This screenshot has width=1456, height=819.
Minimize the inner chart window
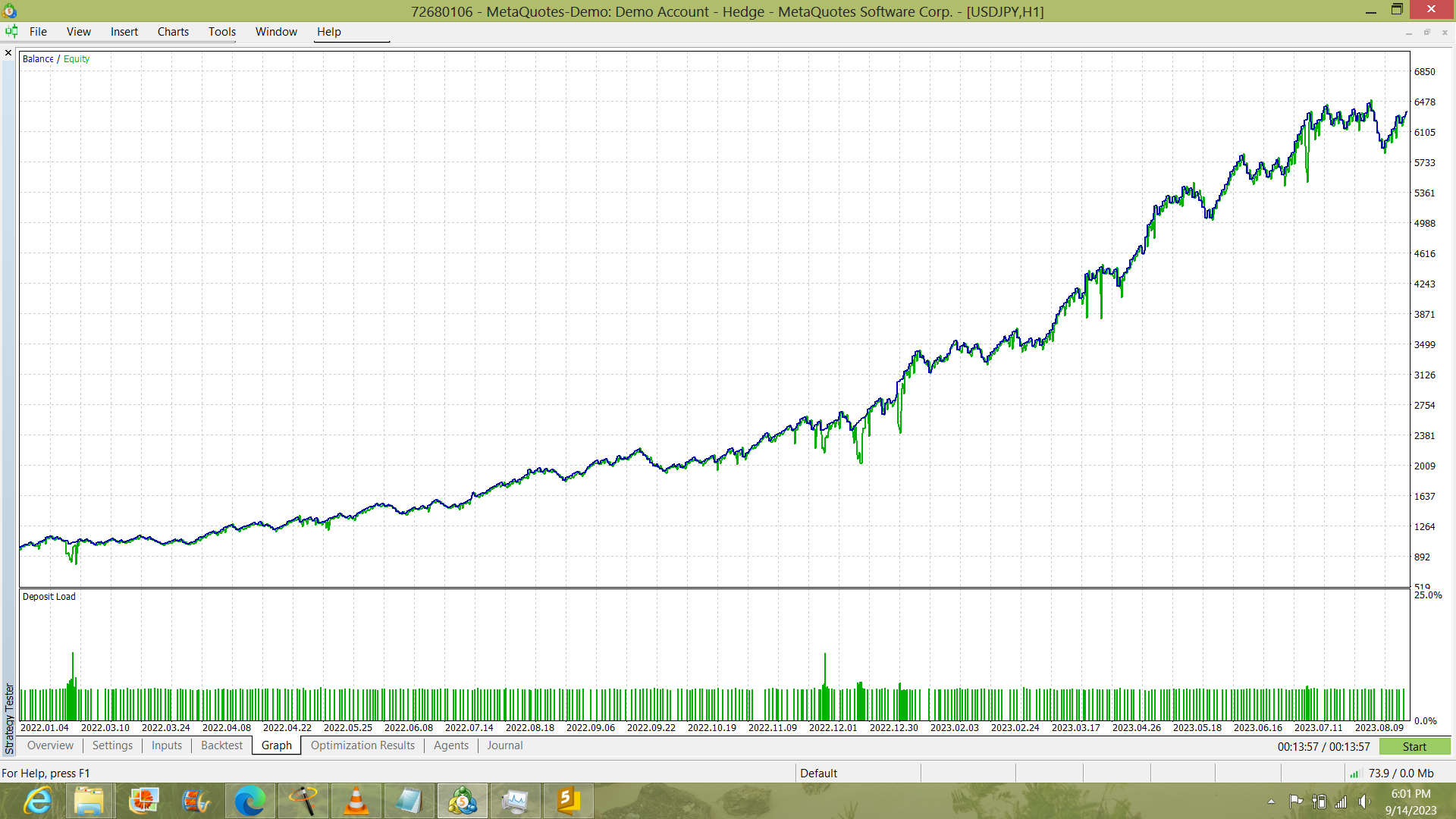pos(1408,33)
